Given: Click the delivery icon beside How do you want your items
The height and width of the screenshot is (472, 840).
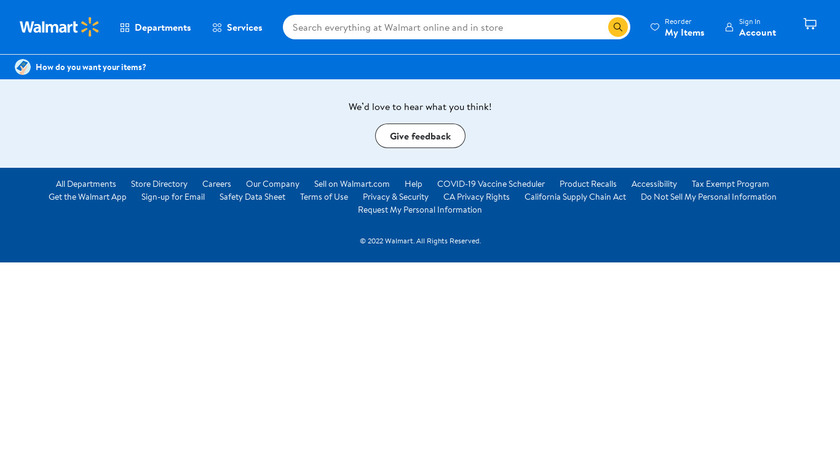Looking at the screenshot, I should point(22,67).
